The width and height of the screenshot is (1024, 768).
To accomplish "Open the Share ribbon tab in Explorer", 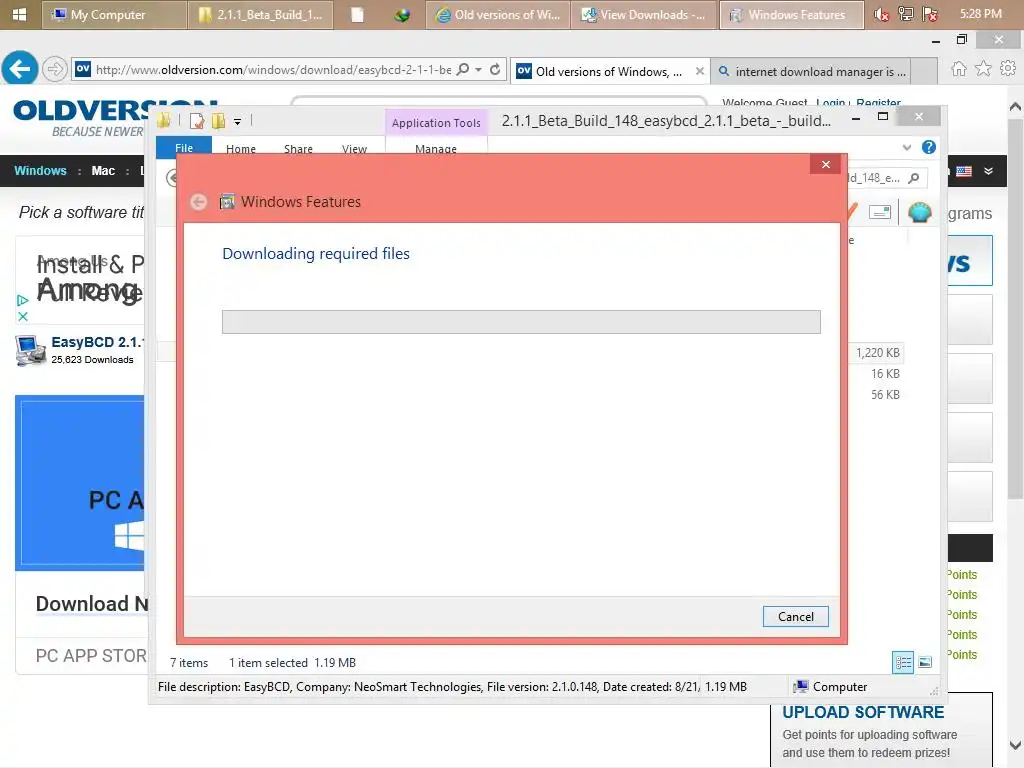I will coord(298,148).
